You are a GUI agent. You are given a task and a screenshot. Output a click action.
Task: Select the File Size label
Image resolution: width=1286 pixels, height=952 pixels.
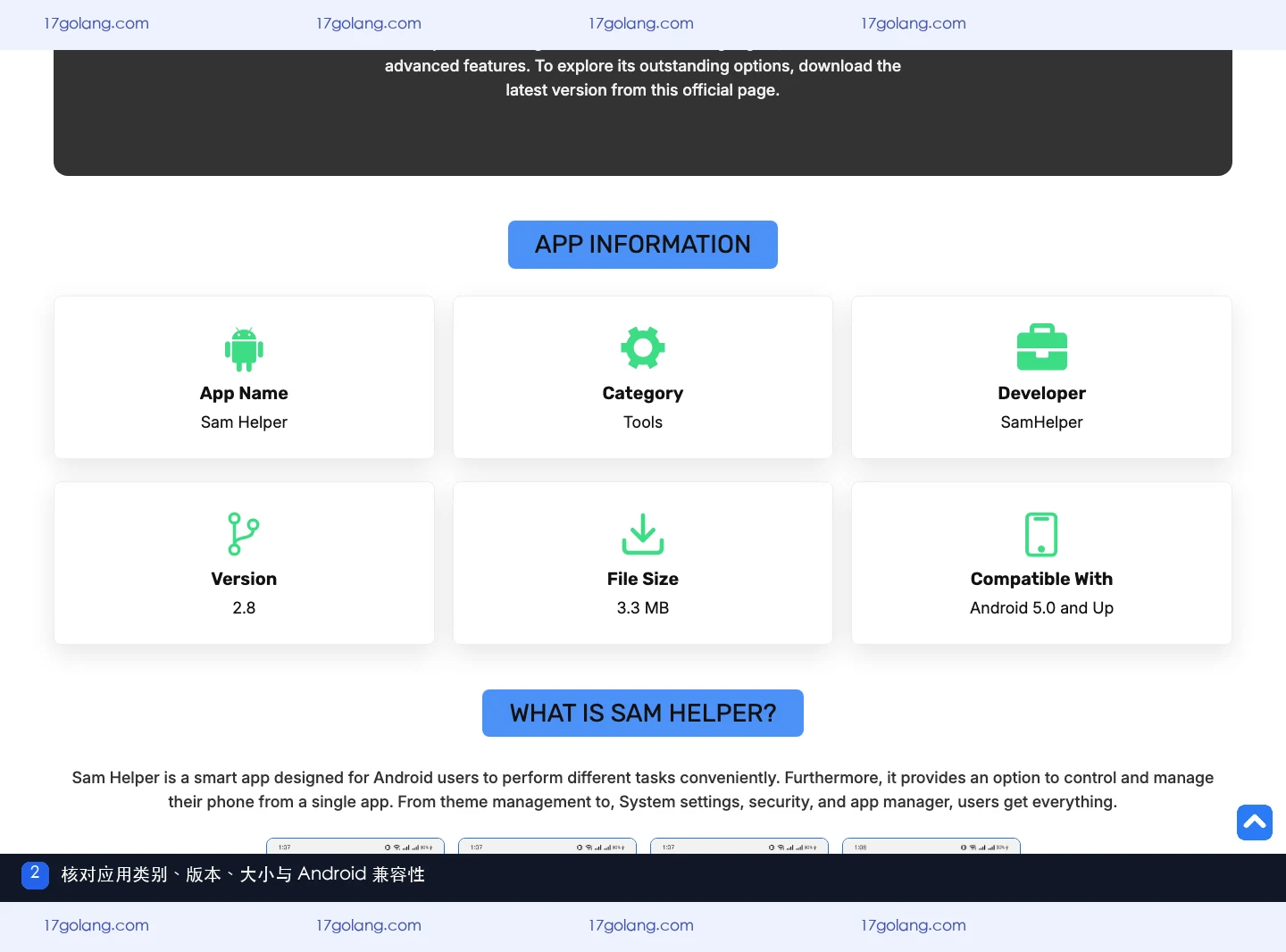(643, 579)
